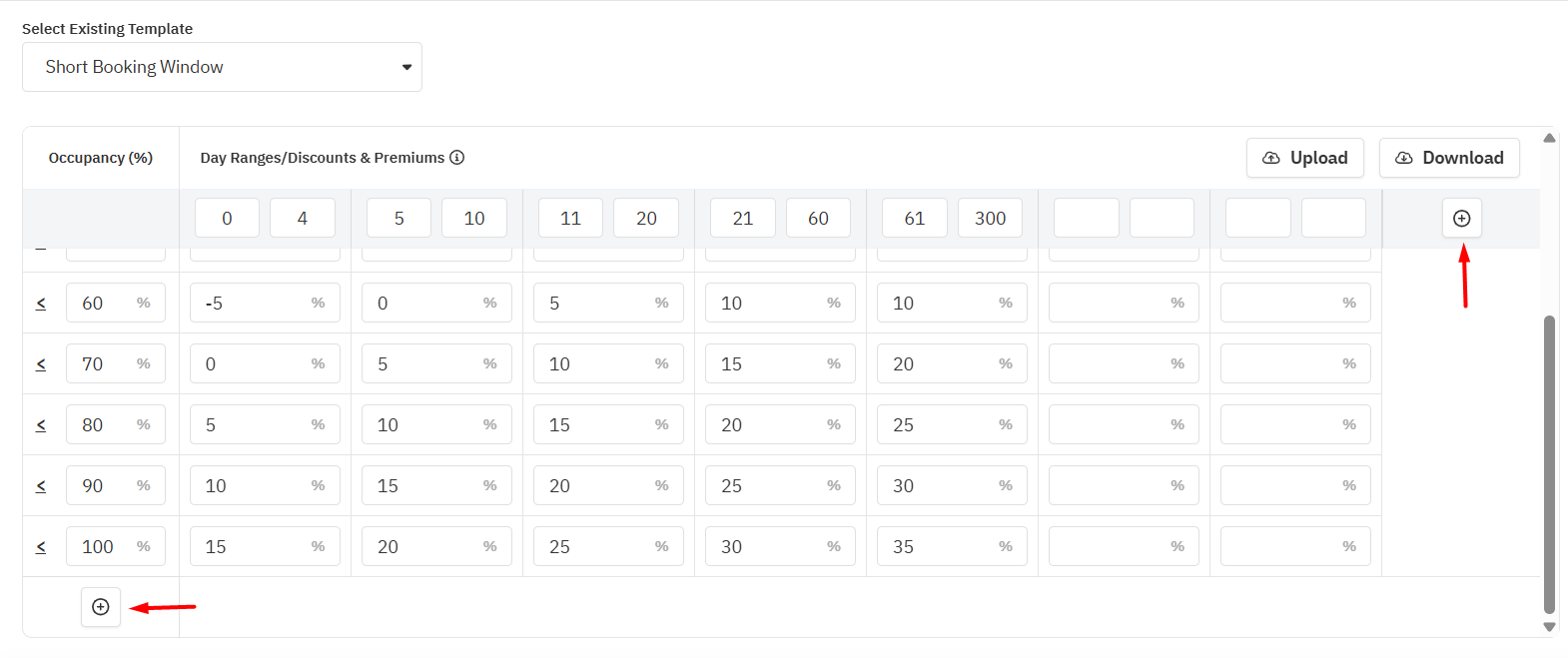Click the vertical scrollbar thumb
This screenshot has height=658, width=1568.
[1549, 464]
